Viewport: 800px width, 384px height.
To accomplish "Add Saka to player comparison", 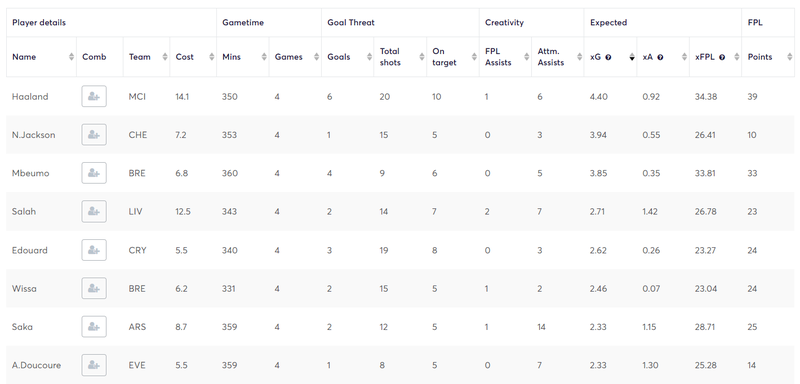I will pyautogui.click(x=94, y=326).
